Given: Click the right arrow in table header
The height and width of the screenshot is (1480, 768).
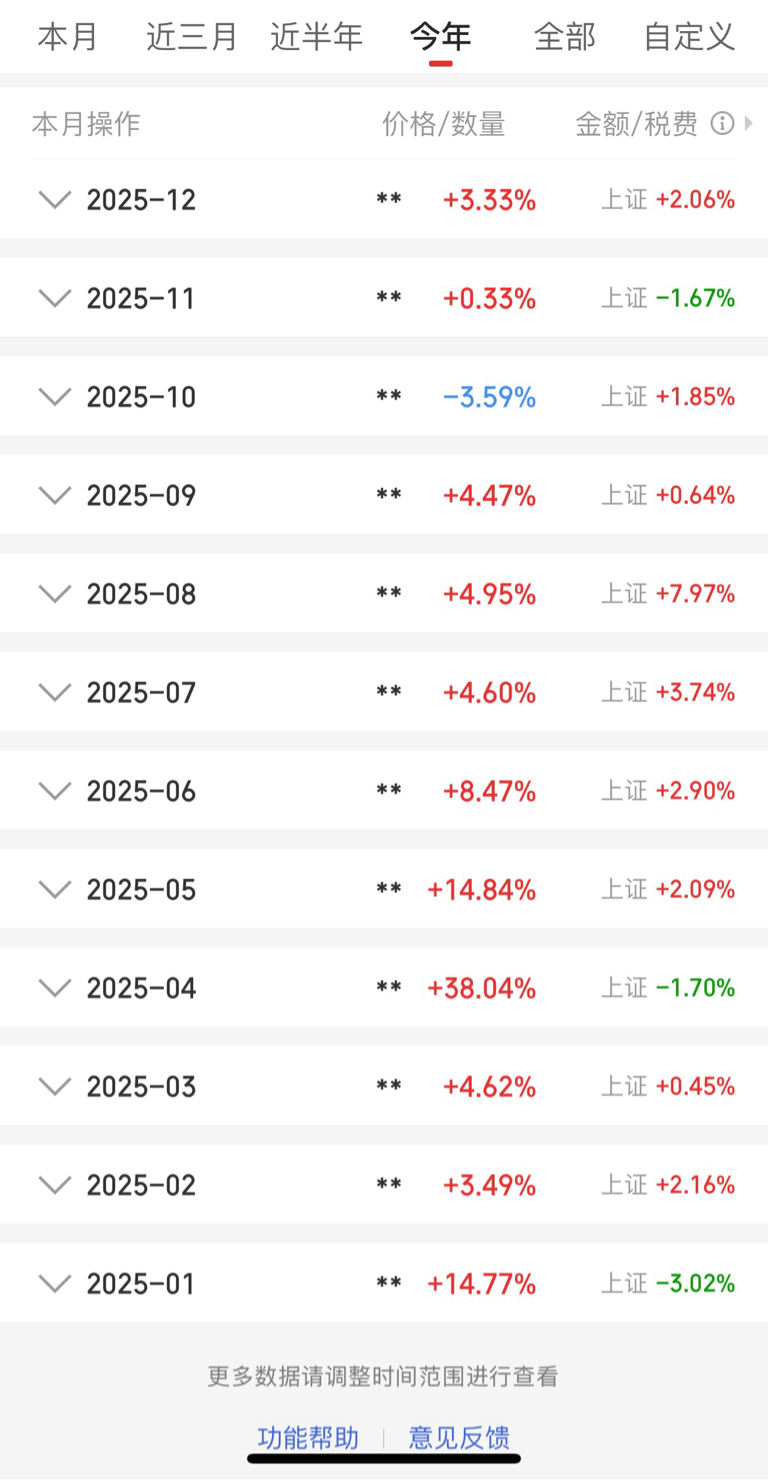Looking at the screenshot, I should tap(748, 124).
